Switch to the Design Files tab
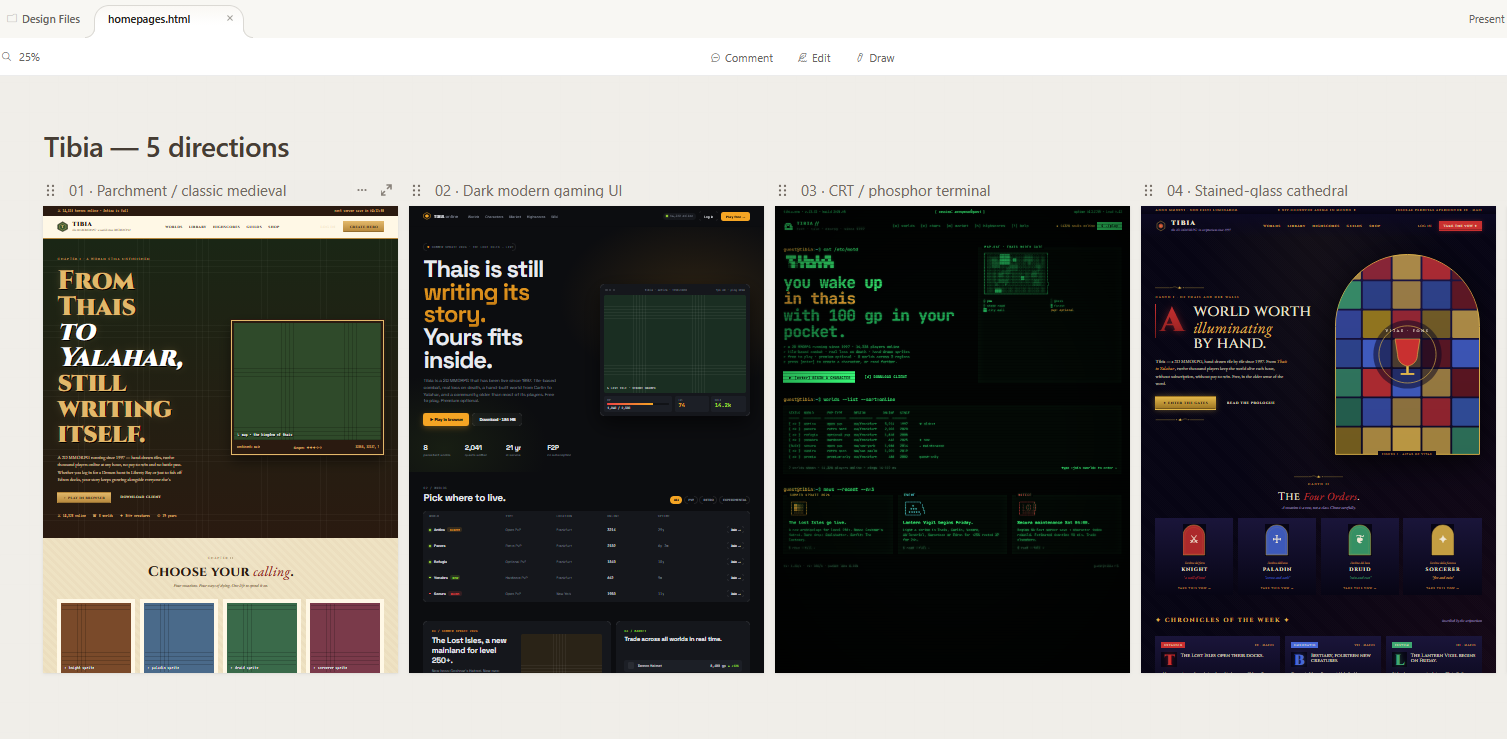The image size is (1507, 739). click(44, 19)
